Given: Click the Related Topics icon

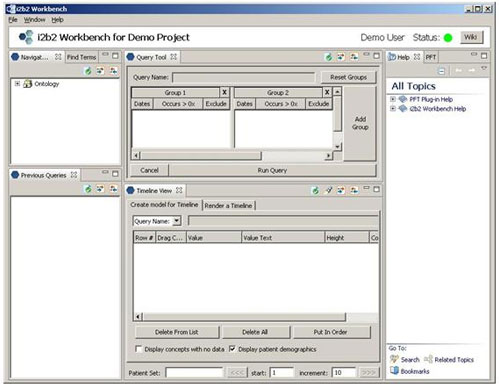Looking at the screenshot, I should [428, 359].
